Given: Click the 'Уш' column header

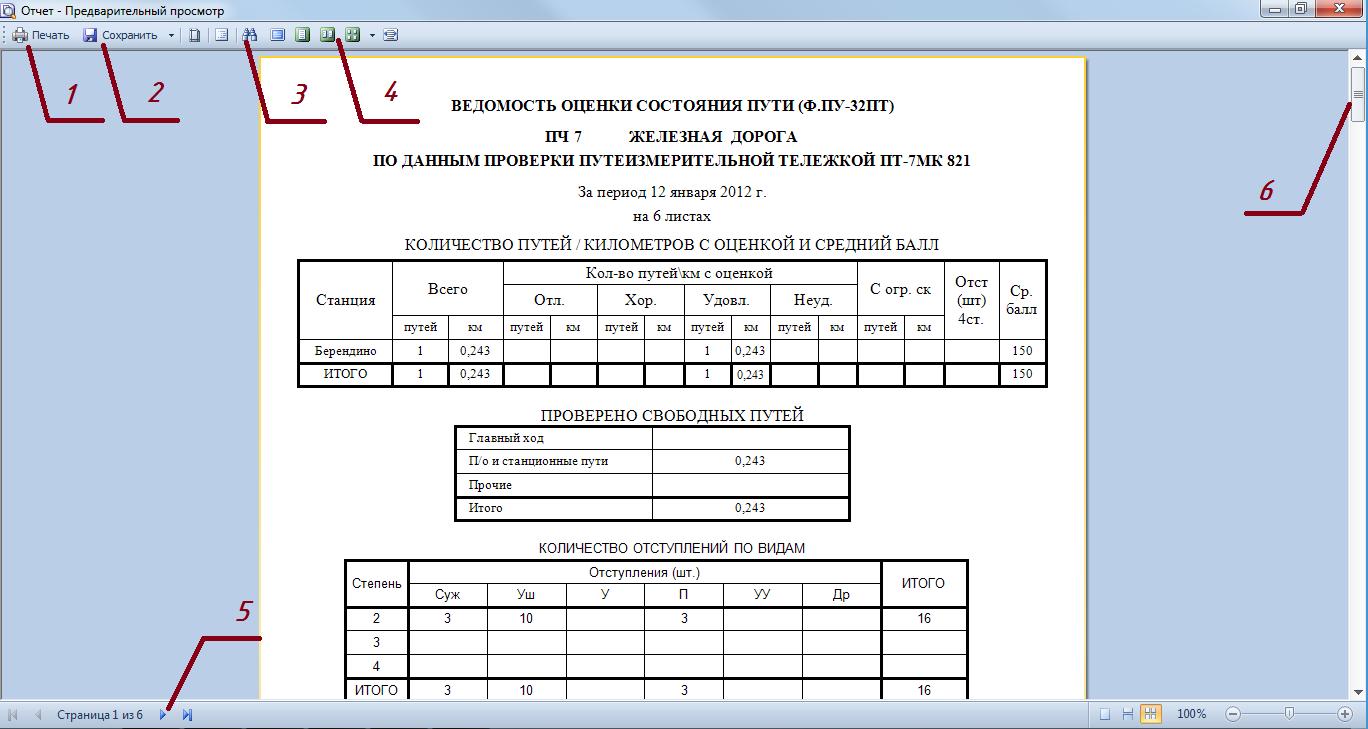Looking at the screenshot, I should tap(526, 594).
